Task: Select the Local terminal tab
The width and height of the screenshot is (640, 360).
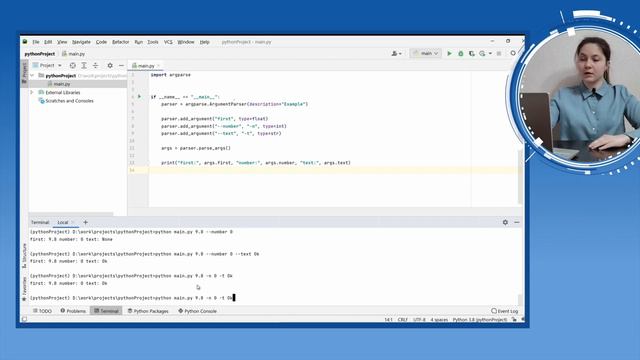Action: click(x=62, y=222)
